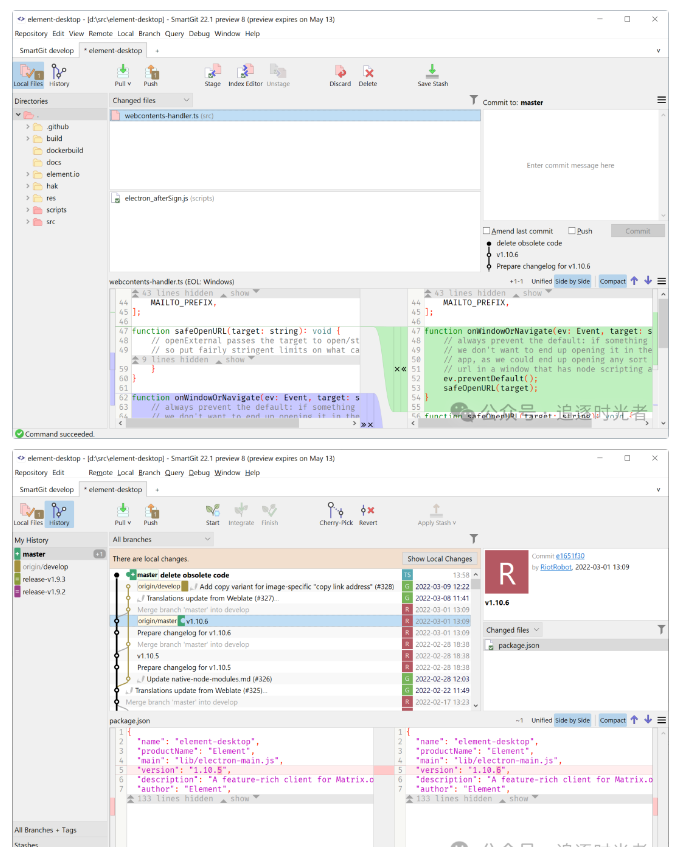Viewport: 675px width, 847px height.
Task: Open Changed files dropdown in top window
Action: [x=151, y=100]
